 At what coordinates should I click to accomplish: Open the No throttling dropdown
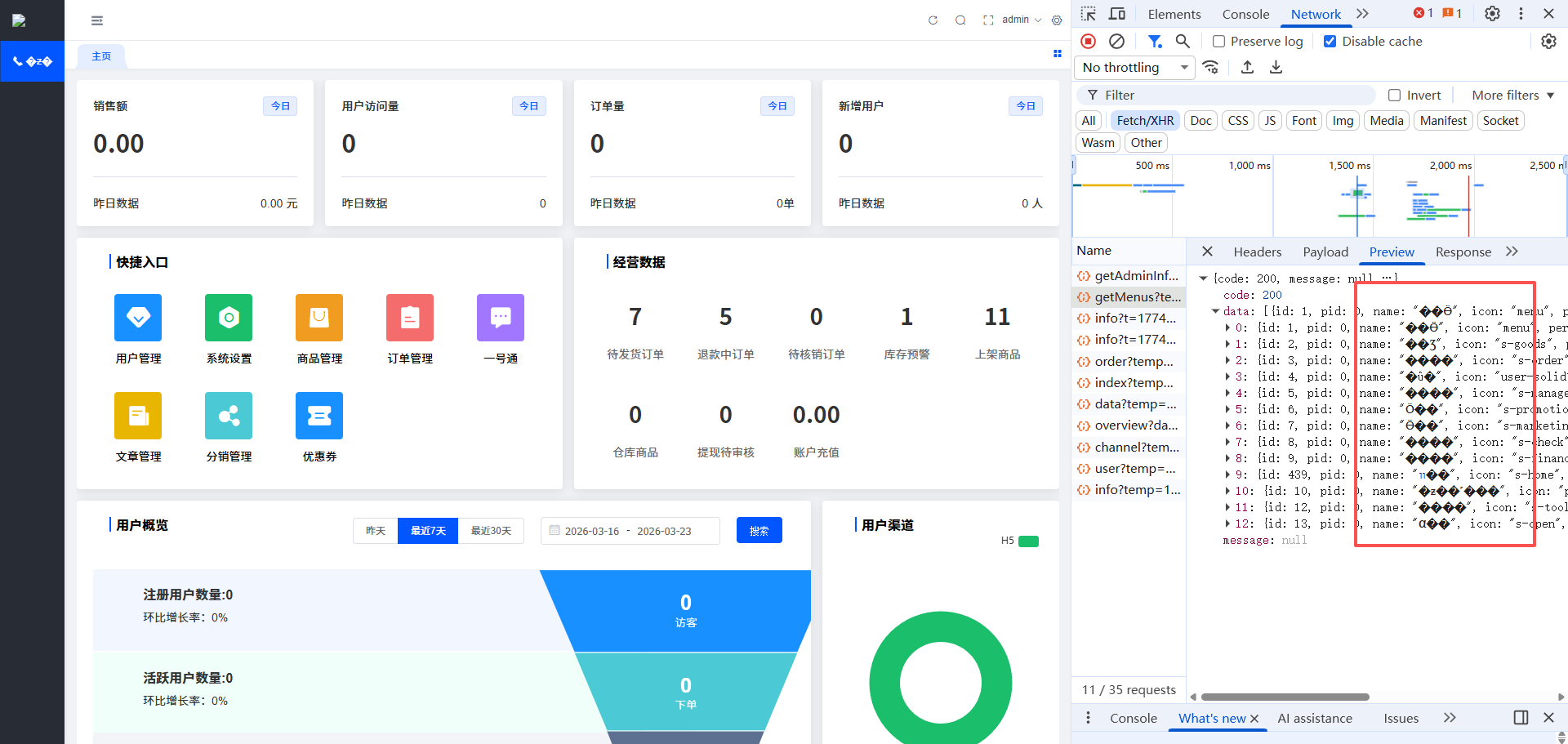point(1134,68)
